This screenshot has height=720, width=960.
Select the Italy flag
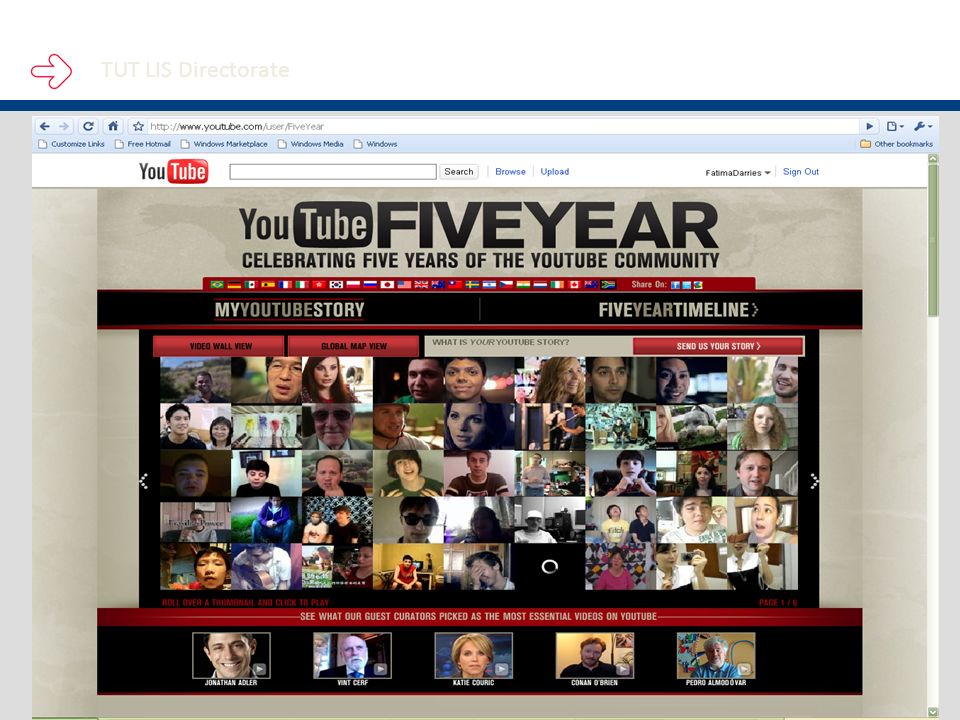302,285
